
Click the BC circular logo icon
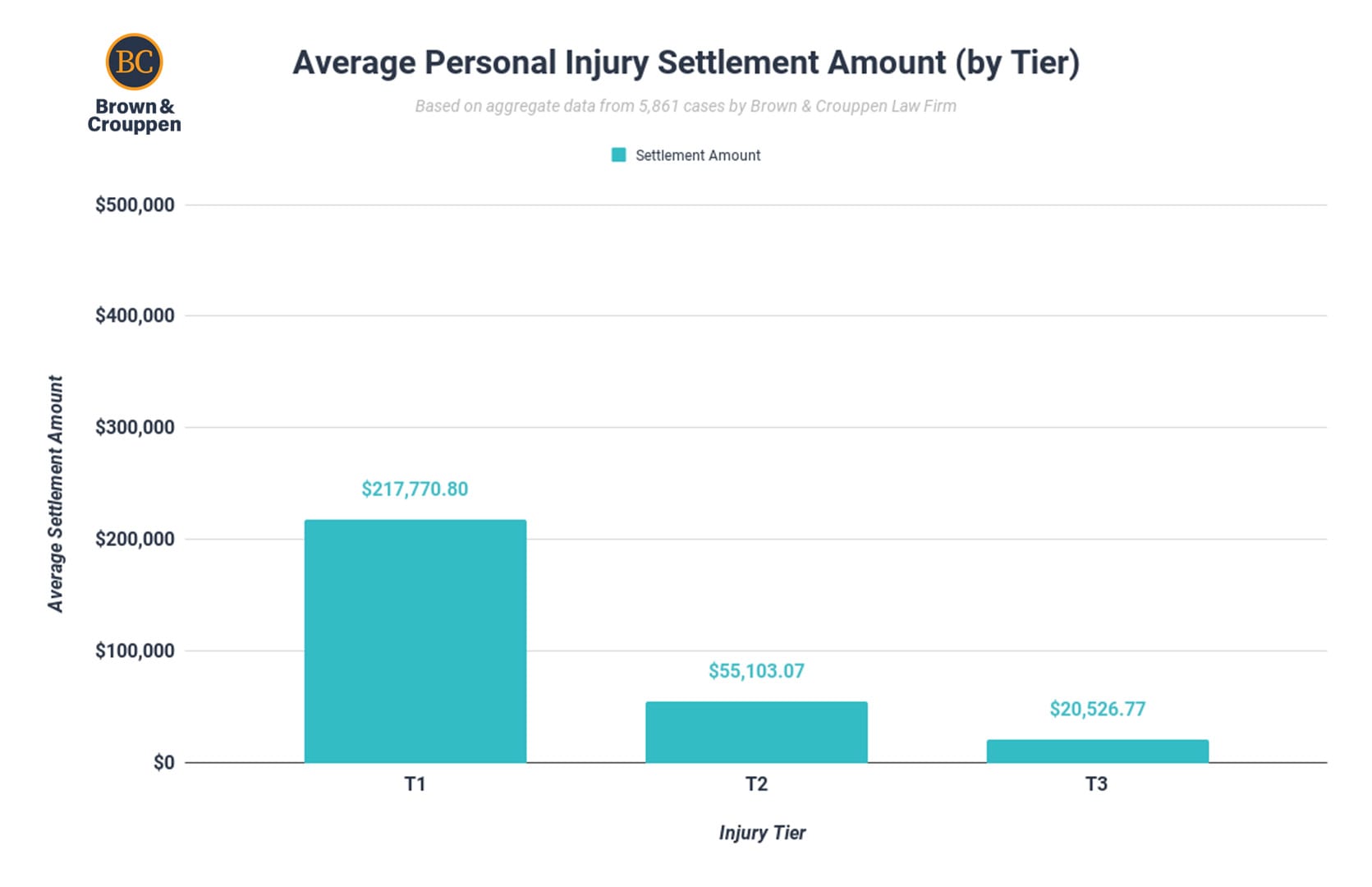[x=134, y=62]
